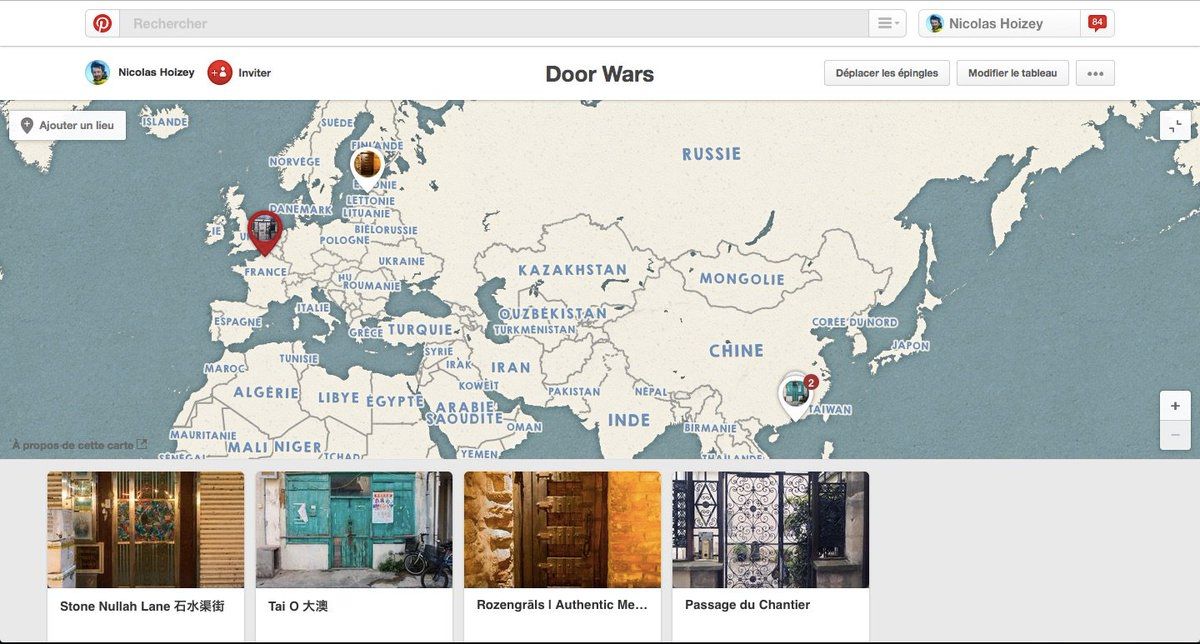Click the Ajouter un lieu button
Viewport: 1200px width, 644px height.
(x=67, y=125)
